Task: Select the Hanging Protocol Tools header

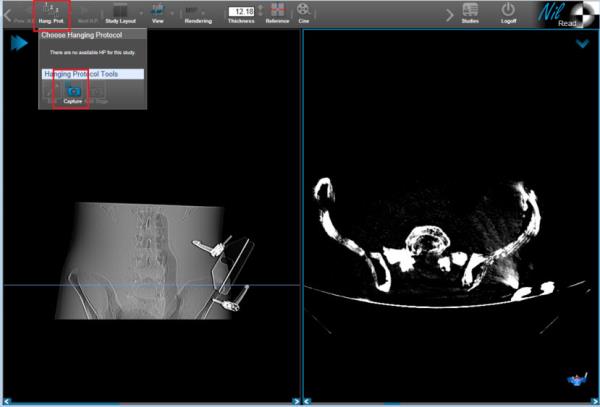Action: click(x=92, y=74)
